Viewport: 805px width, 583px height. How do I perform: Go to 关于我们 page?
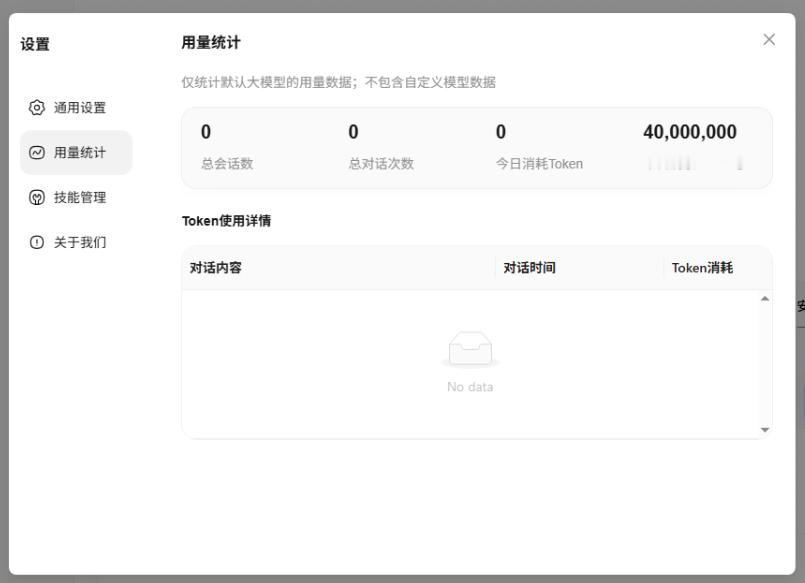(76, 242)
